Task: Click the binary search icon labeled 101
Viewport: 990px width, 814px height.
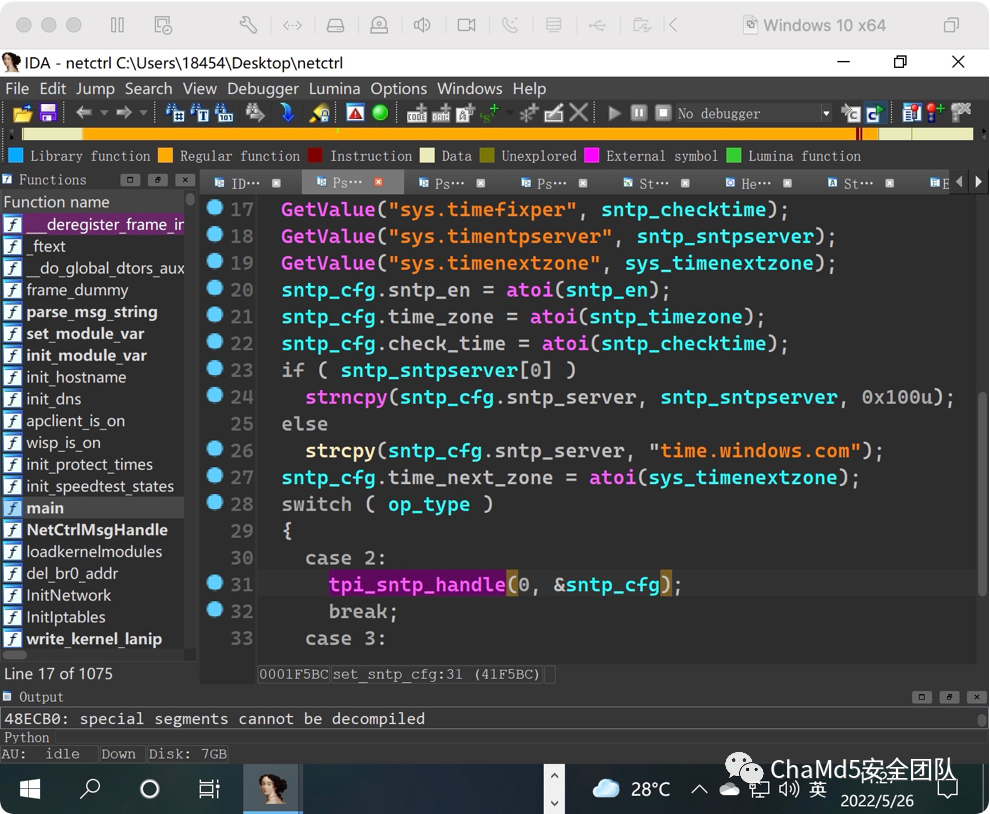Action: click(x=224, y=113)
